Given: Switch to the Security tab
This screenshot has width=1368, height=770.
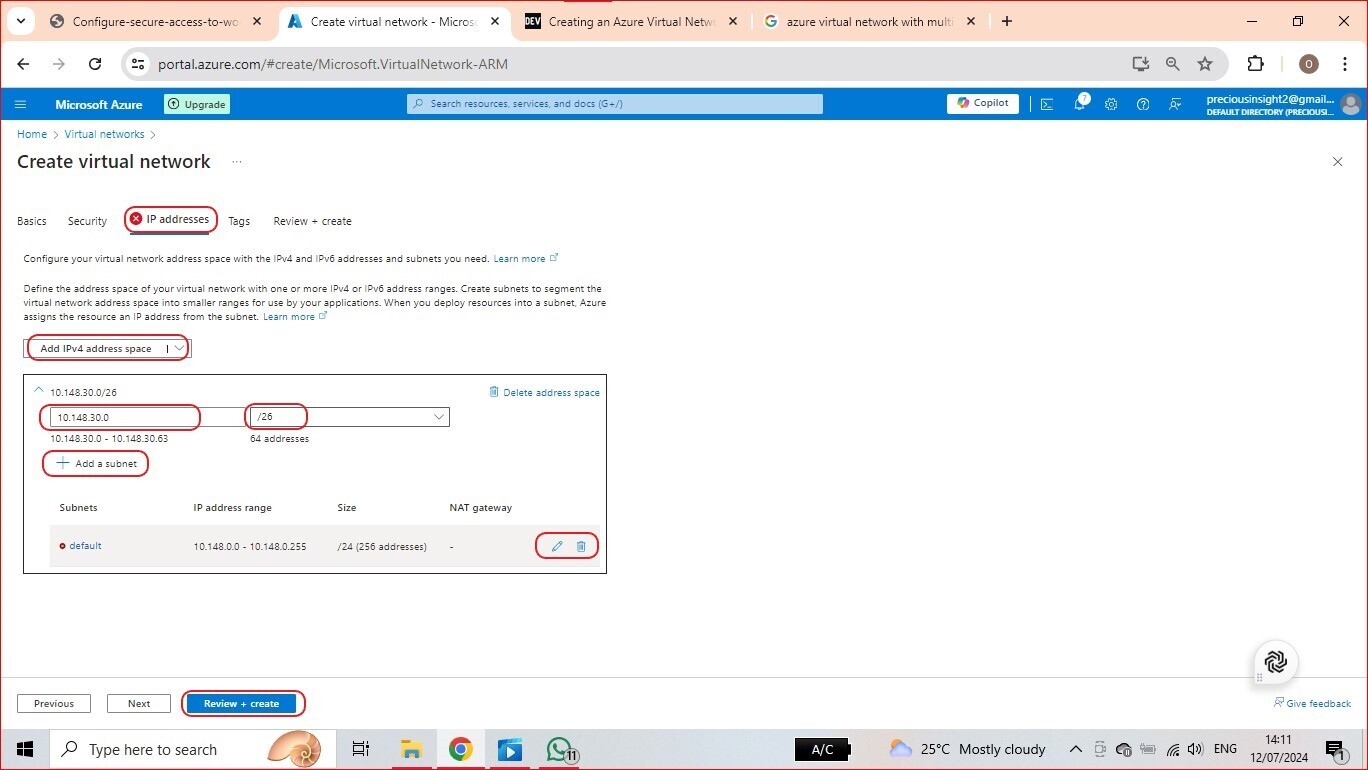Looking at the screenshot, I should (87, 221).
